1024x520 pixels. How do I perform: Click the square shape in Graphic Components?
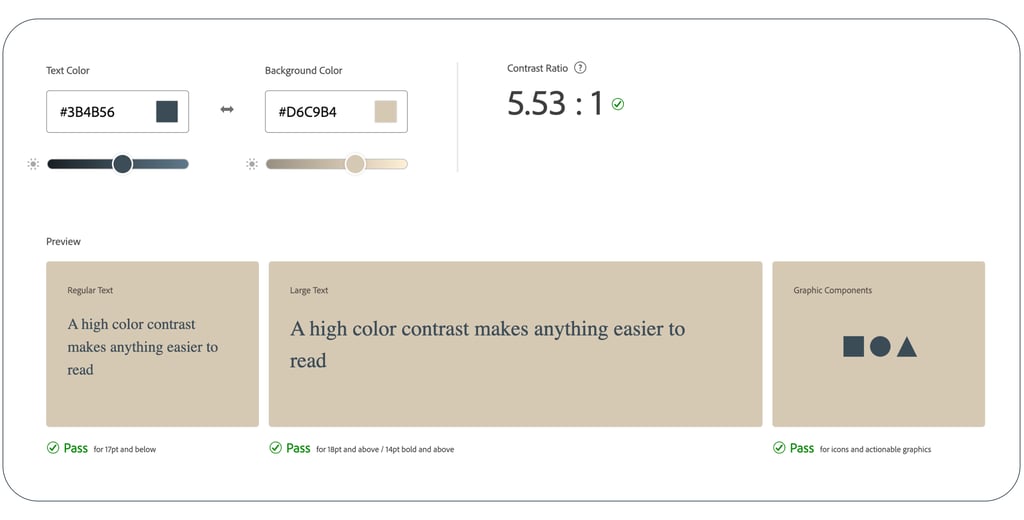pos(853,347)
